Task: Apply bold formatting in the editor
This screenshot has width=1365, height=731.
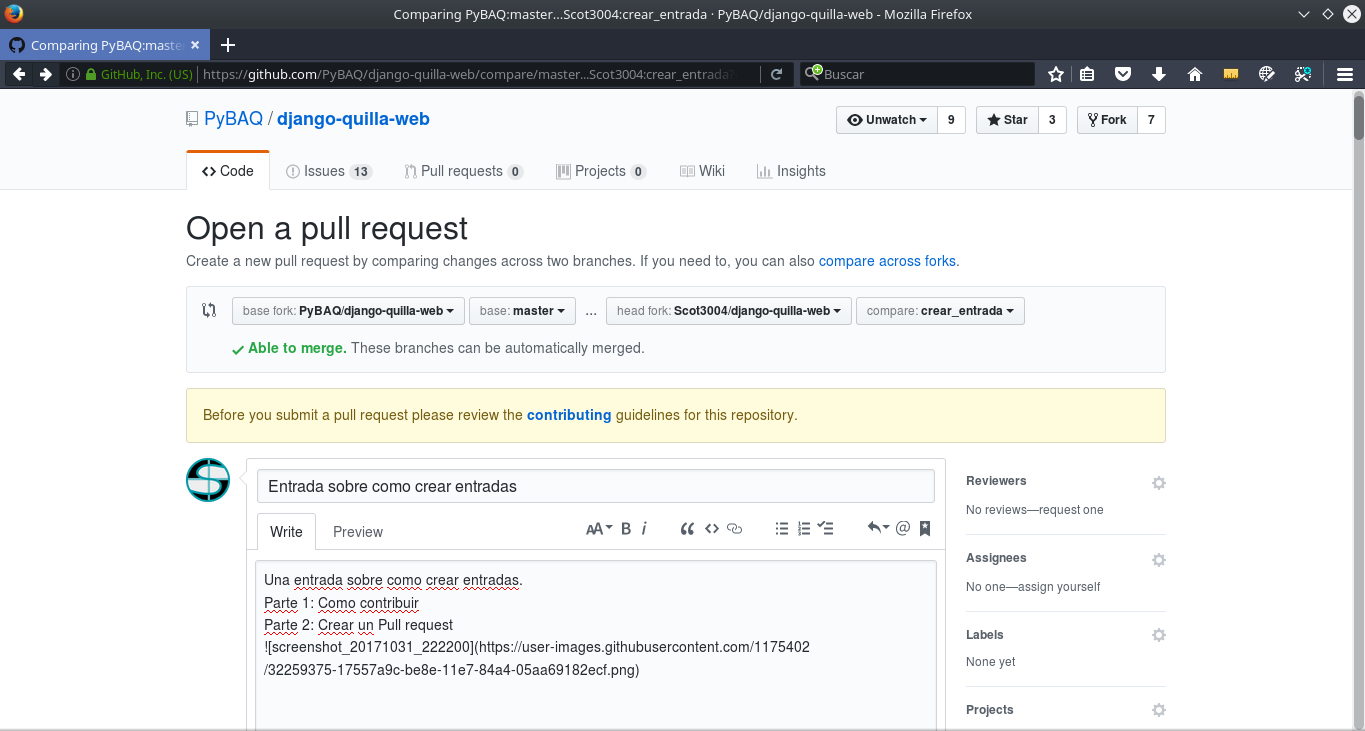Action: pos(626,529)
